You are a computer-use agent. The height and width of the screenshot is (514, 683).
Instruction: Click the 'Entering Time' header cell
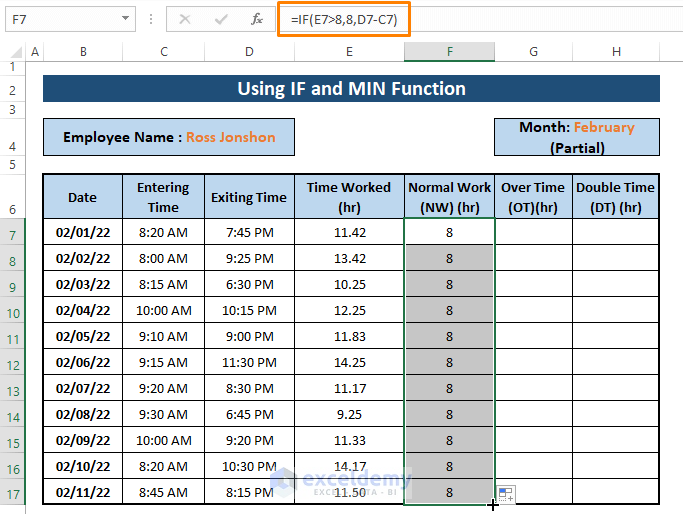(163, 197)
